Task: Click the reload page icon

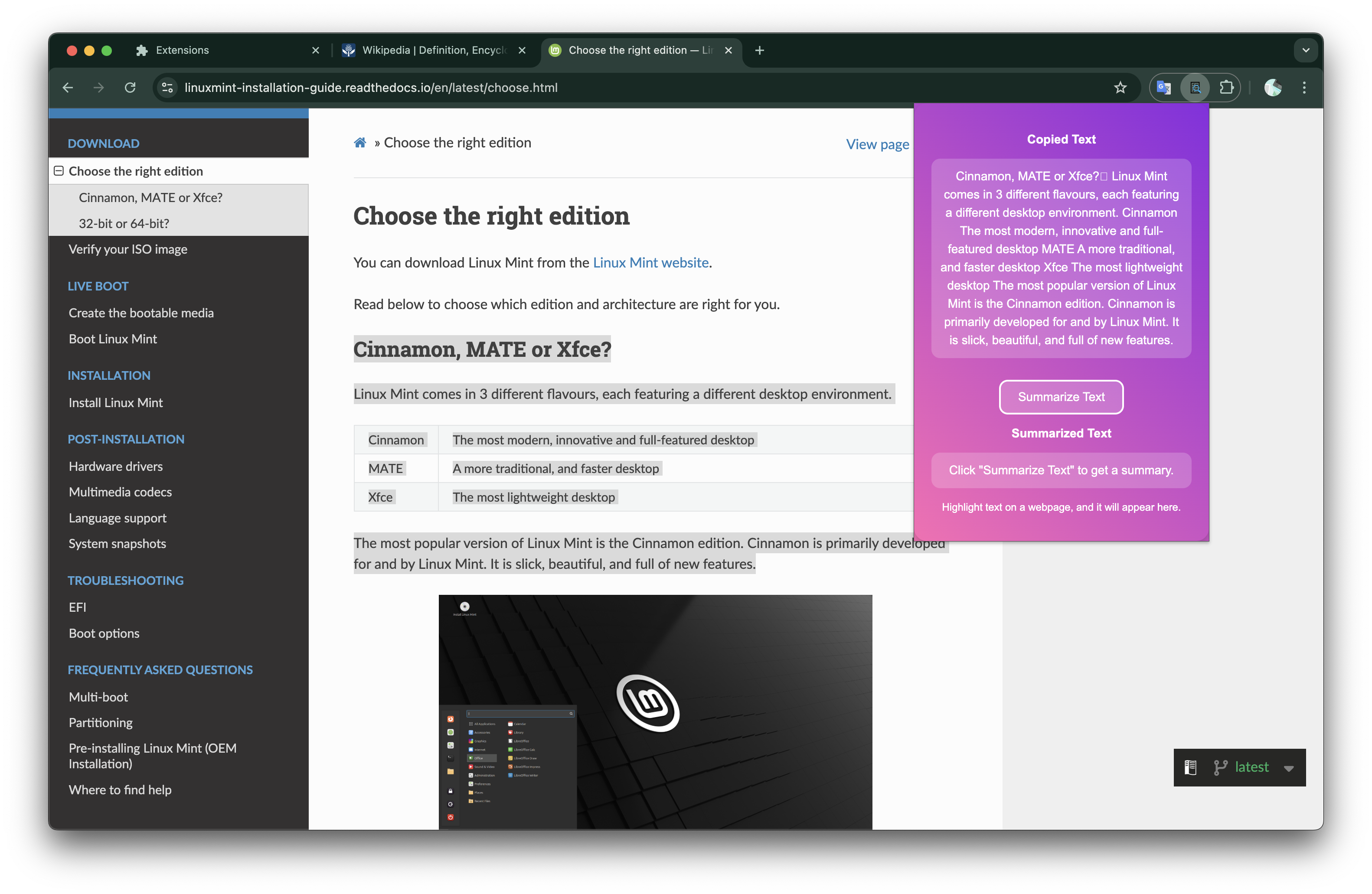Action: tap(130, 88)
